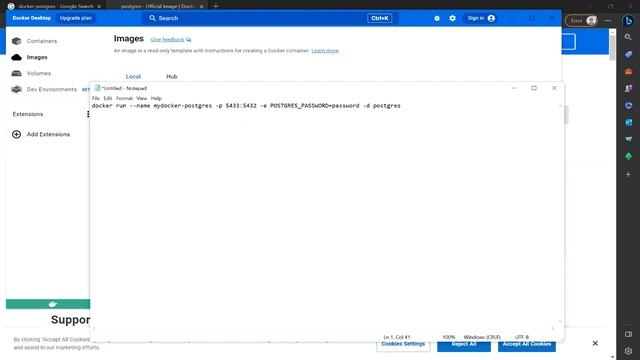640x360 pixels.
Task: Click Notepad UTF-8 encoding status entry
Action: pos(522,337)
